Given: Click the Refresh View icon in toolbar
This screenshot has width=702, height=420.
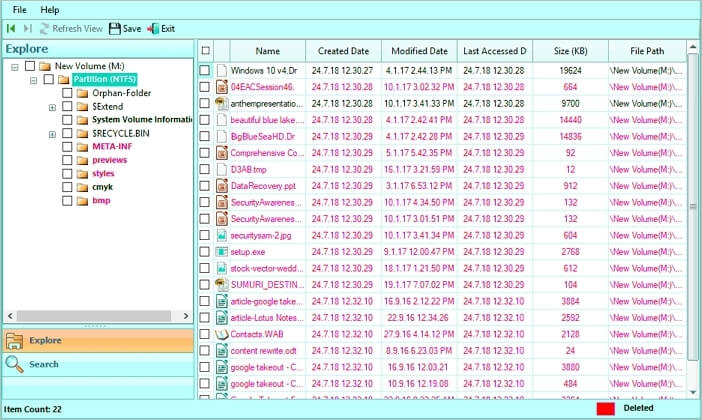Looking at the screenshot, I should 43,28.
